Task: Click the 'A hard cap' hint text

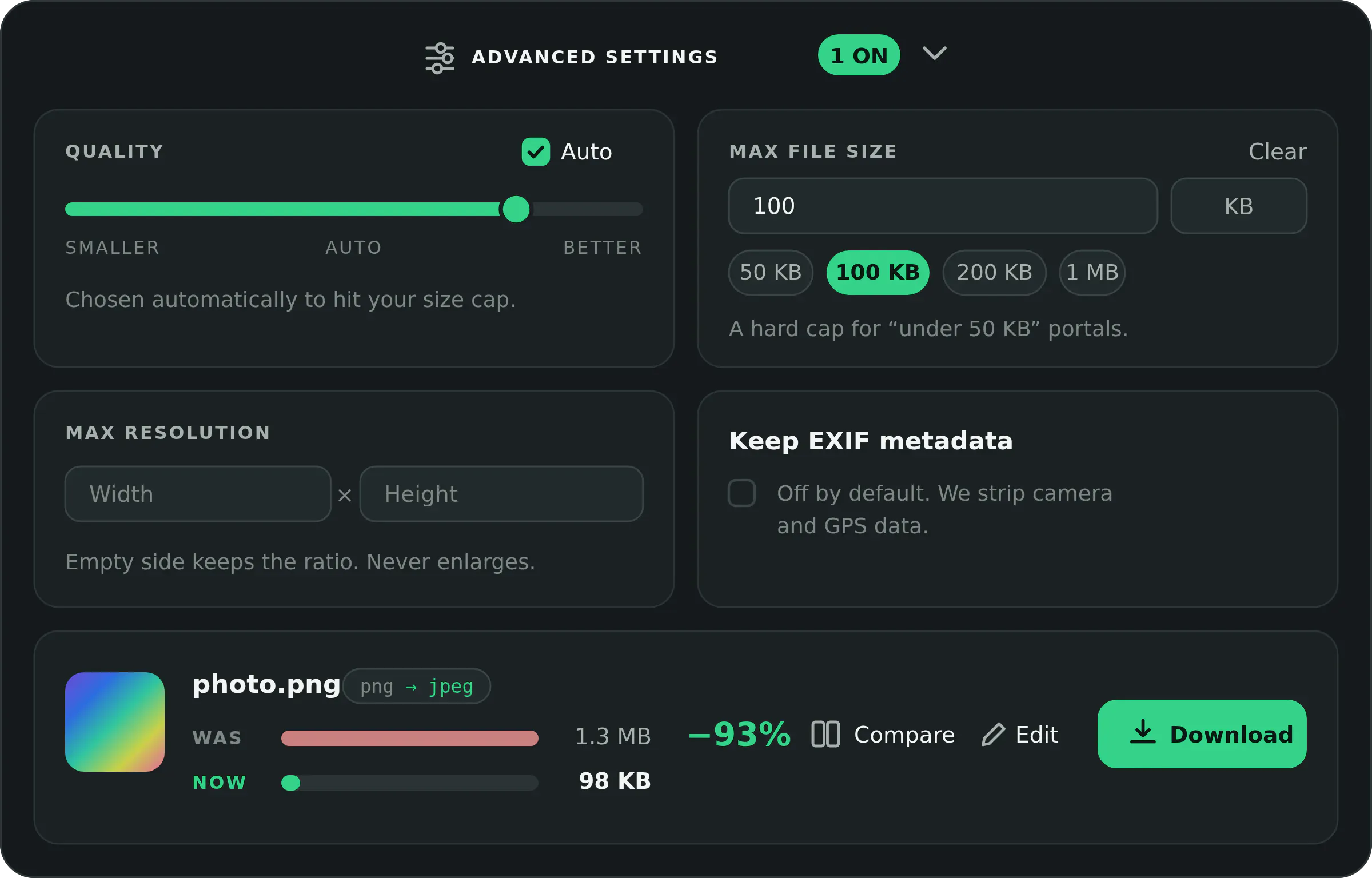Action: [x=928, y=329]
